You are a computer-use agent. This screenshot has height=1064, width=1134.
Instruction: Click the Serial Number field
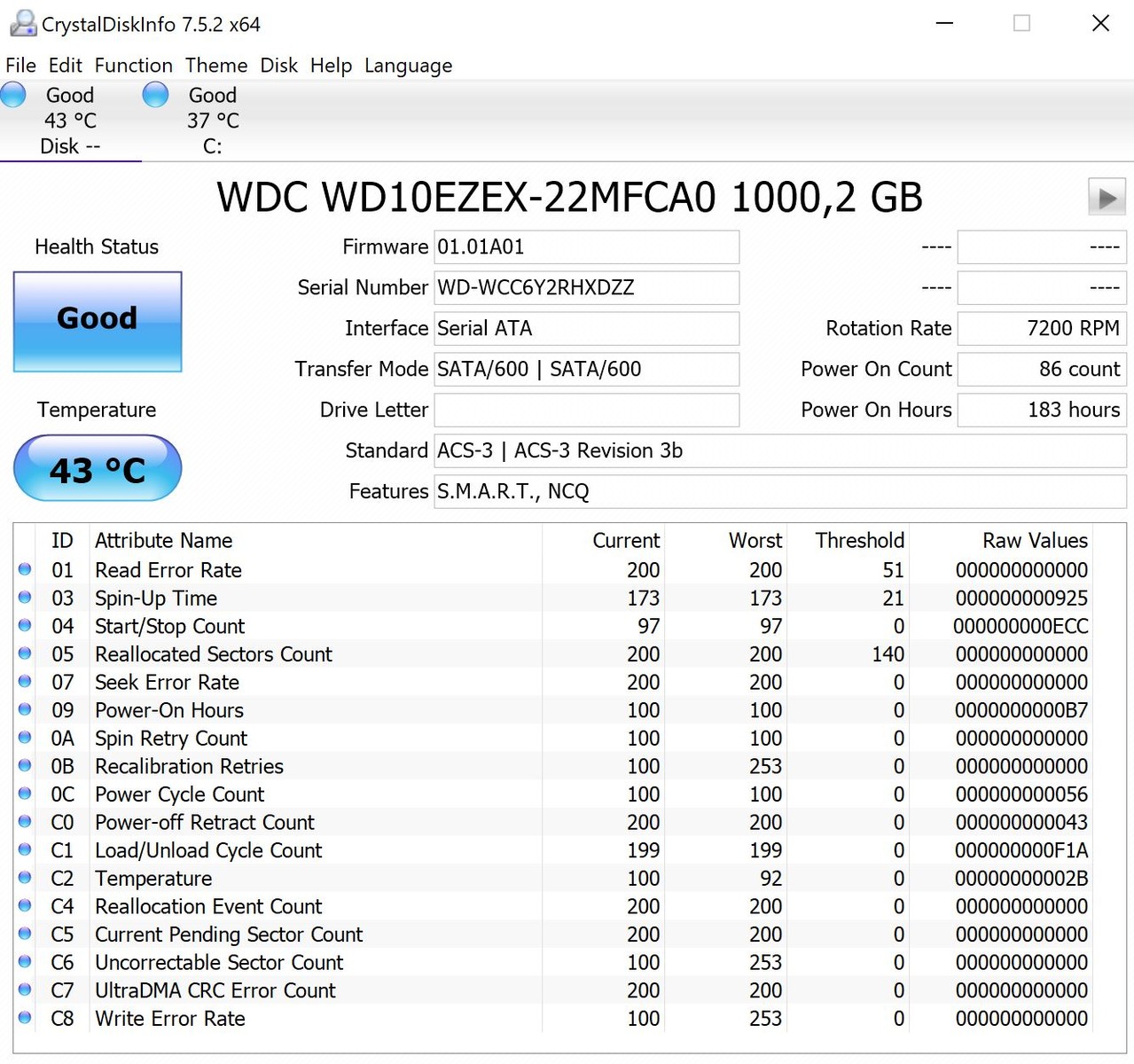pos(586,287)
